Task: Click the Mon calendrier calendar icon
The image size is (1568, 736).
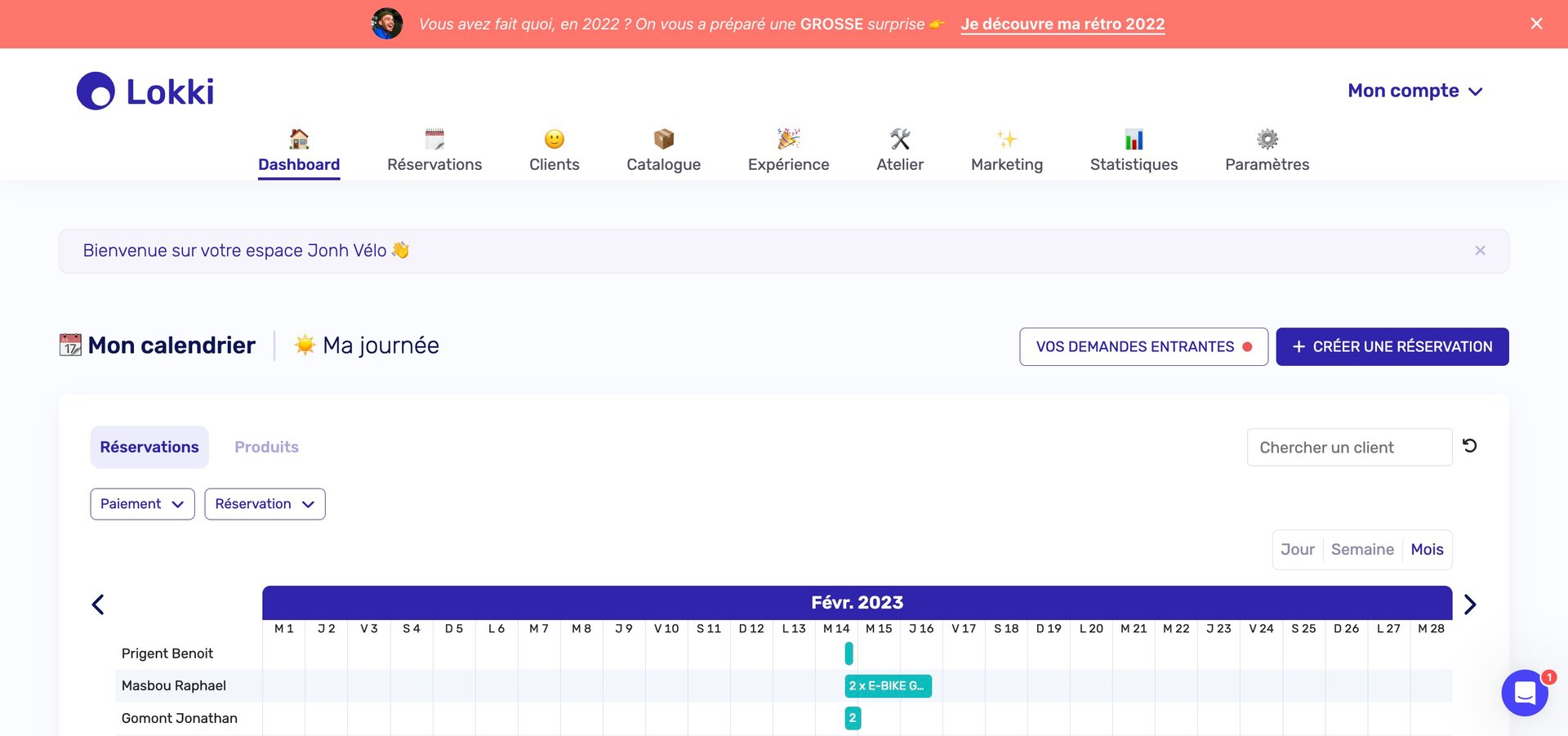Action: (70, 345)
